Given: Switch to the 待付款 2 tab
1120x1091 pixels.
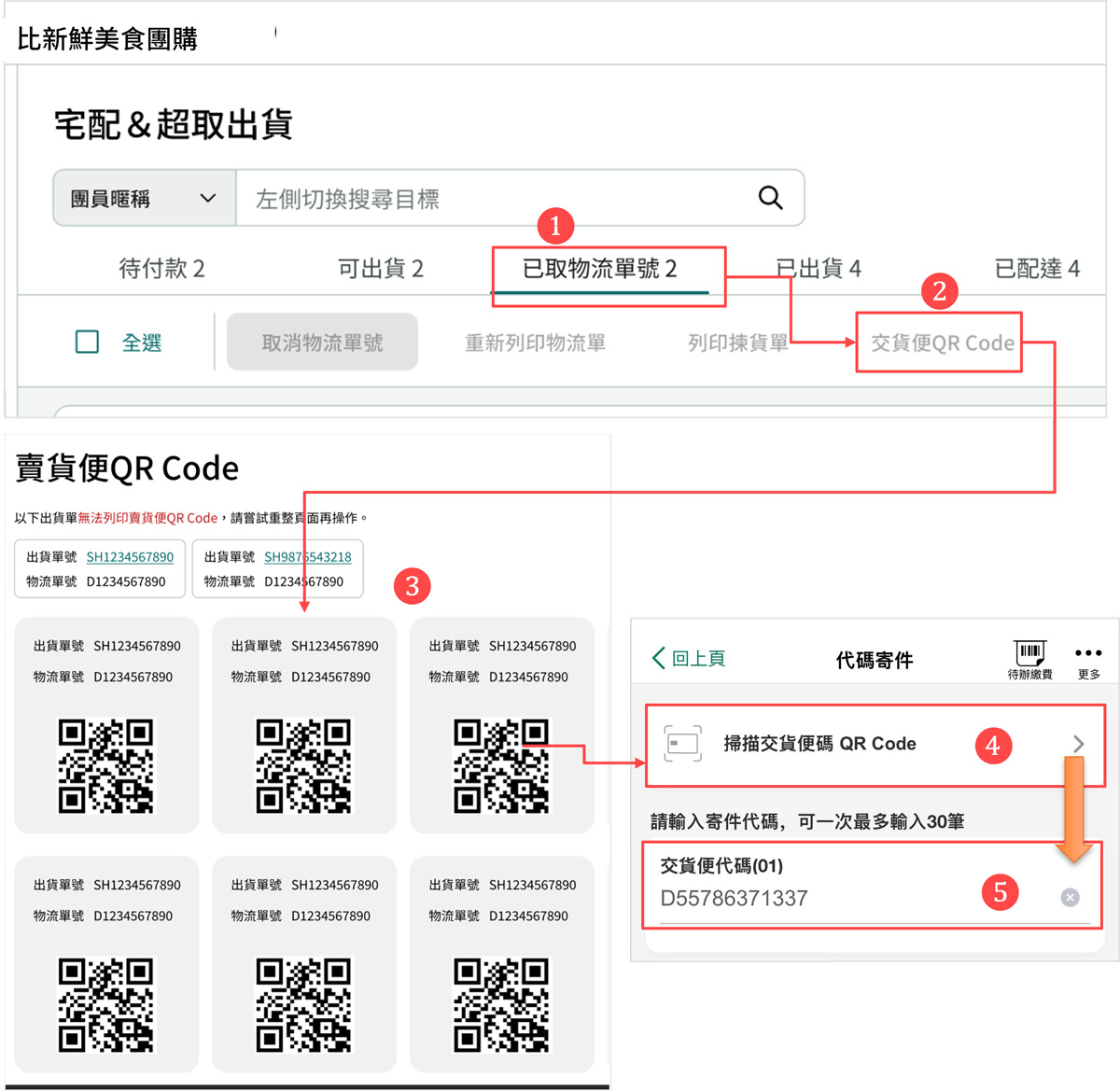Looking at the screenshot, I should tap(161, 269).
